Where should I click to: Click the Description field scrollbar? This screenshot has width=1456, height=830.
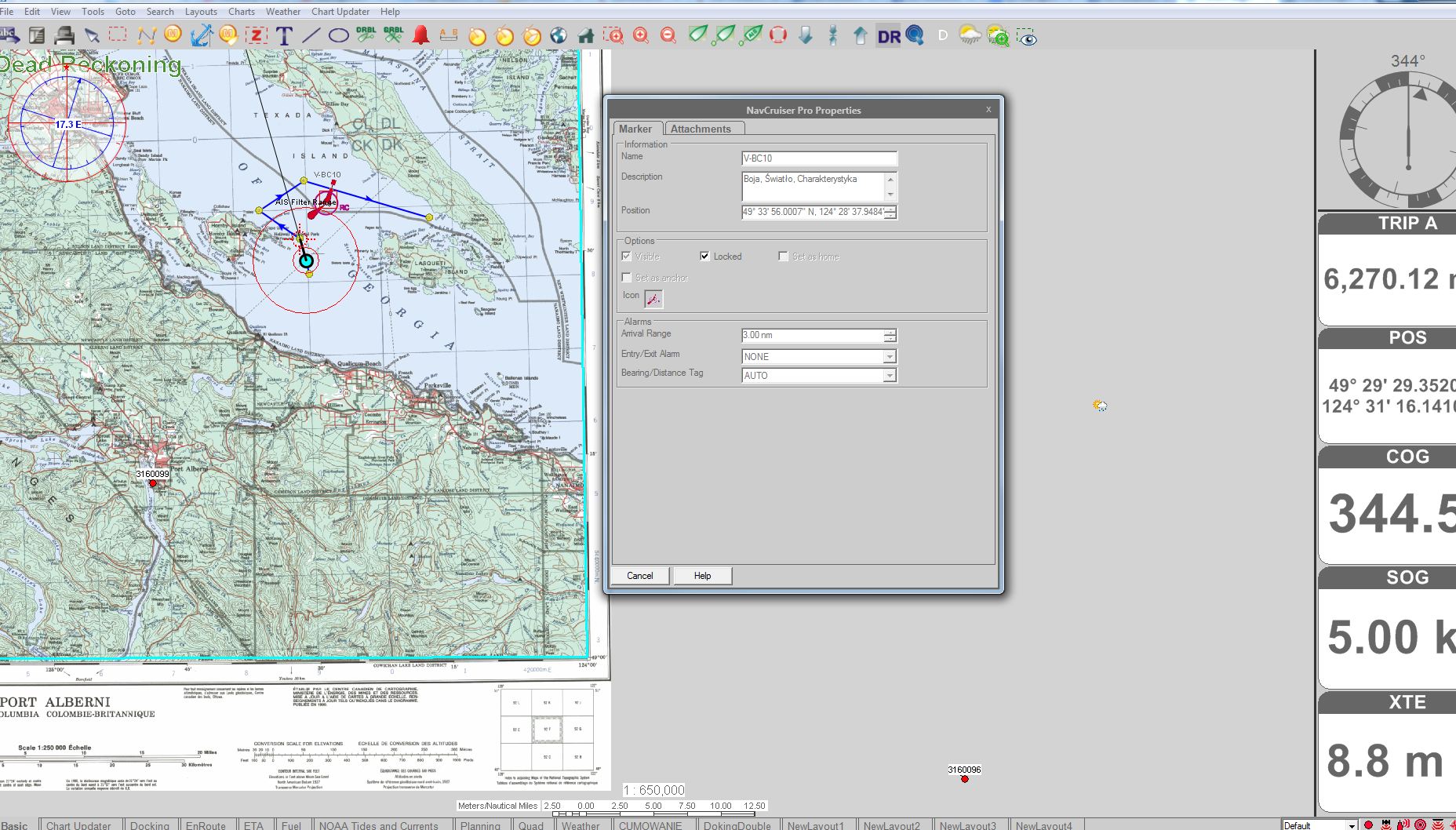[x=890, y=187]
